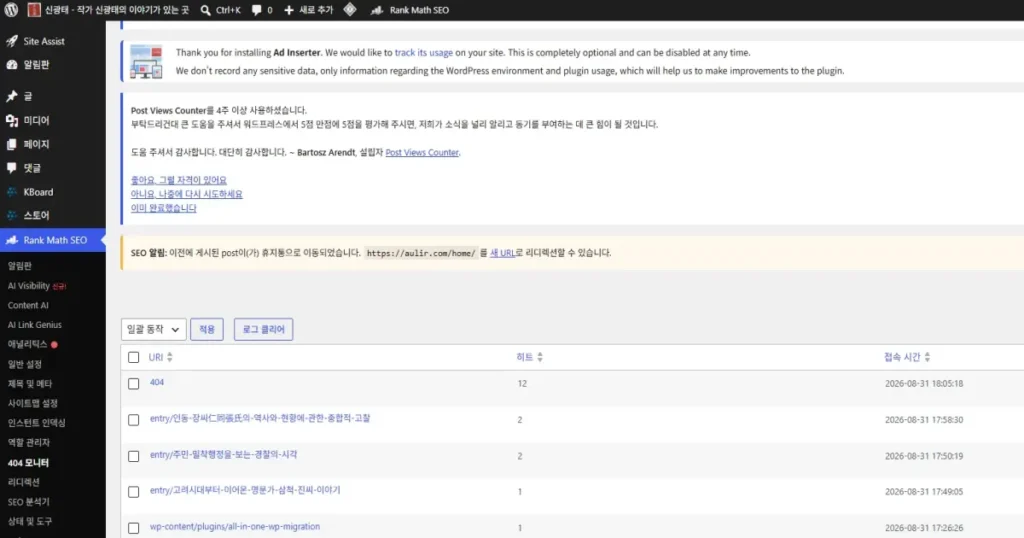Click the site title 신광태 in admin bar
This screenshot has width=1024, height=538.
[117, 10]
